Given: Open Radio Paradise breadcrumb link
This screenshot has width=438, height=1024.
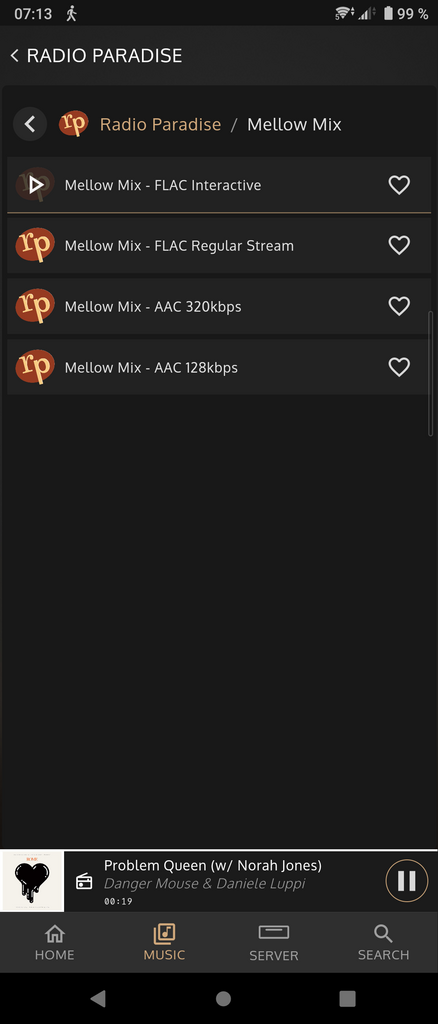Looking at the screenshot, I should tap(160, 124).
